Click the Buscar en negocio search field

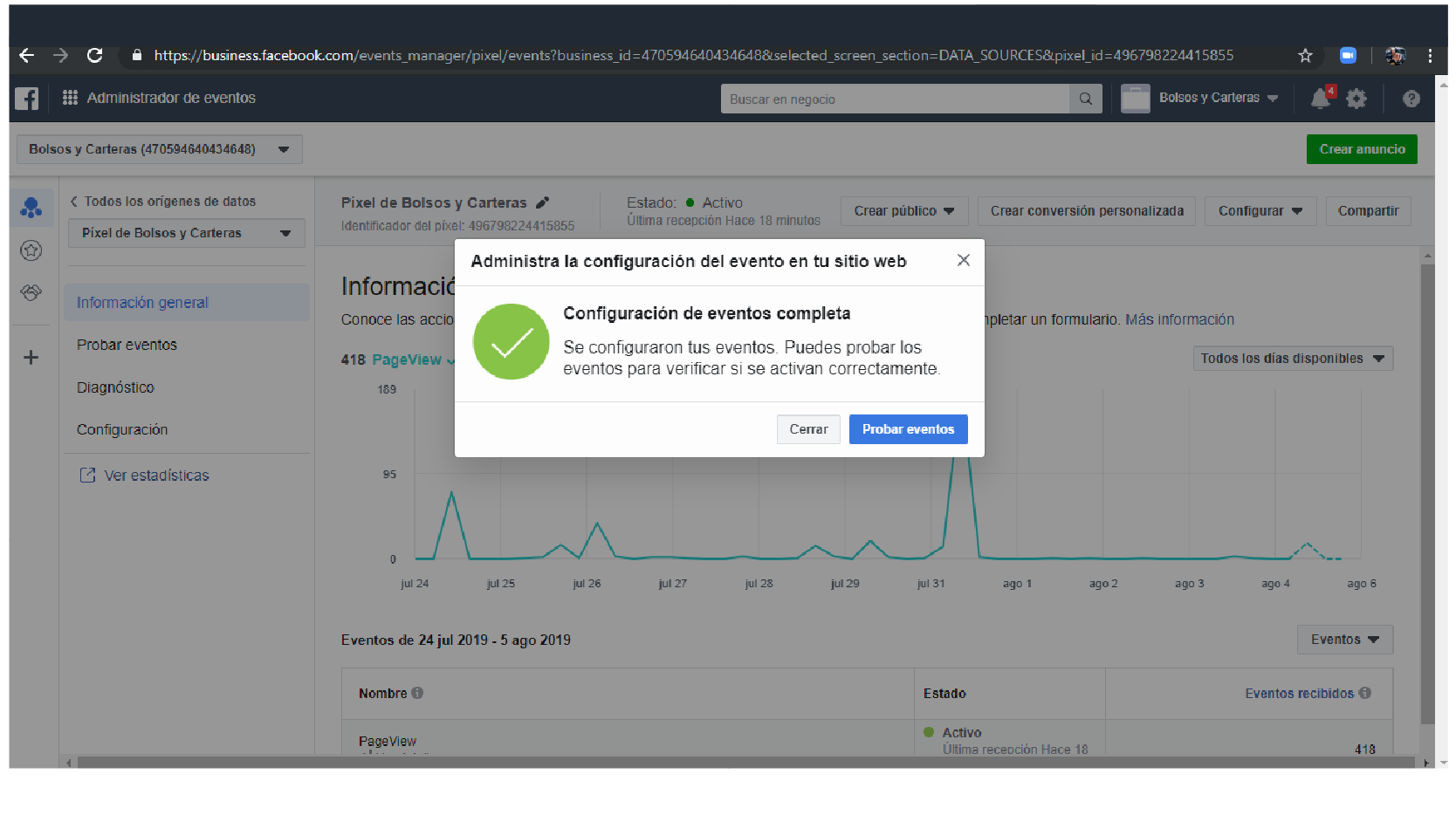(x=895, y=99)
